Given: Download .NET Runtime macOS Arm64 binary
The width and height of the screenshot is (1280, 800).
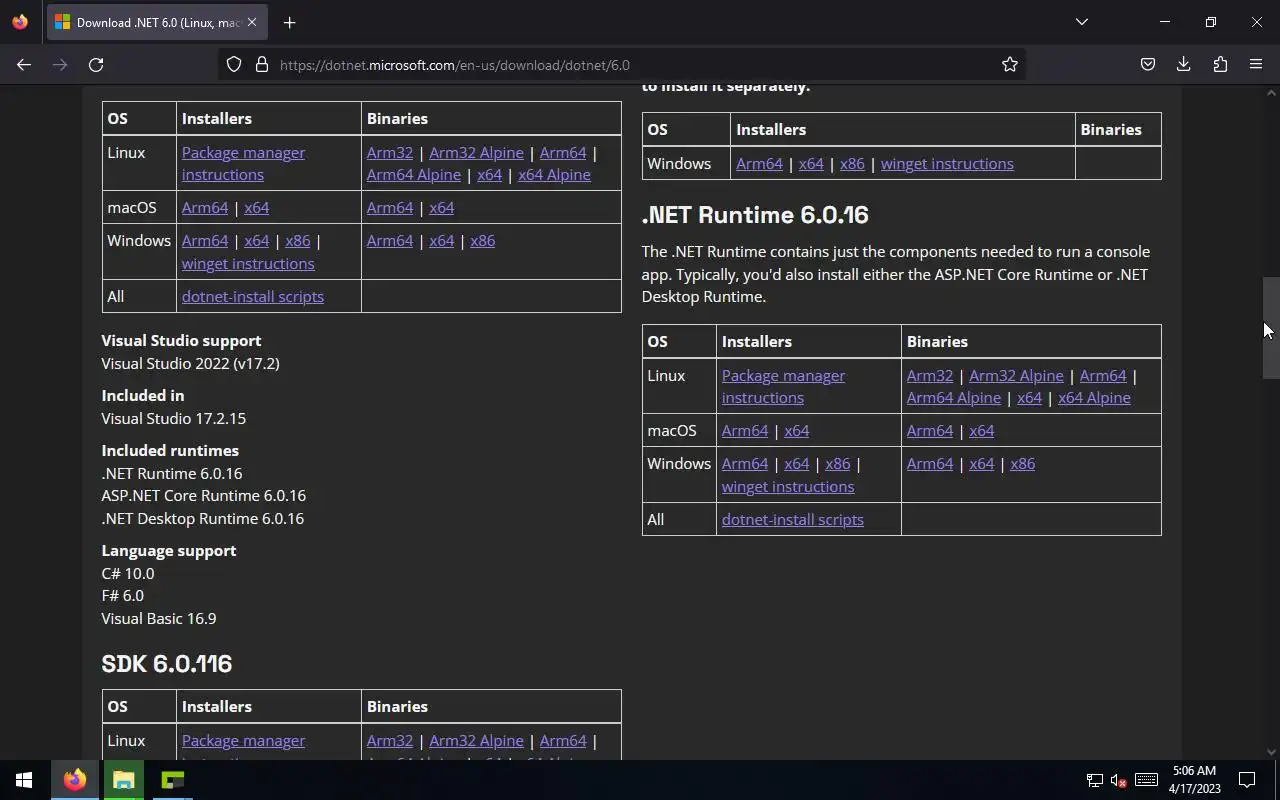Looking at the screenshot, I should click(930, 430).
